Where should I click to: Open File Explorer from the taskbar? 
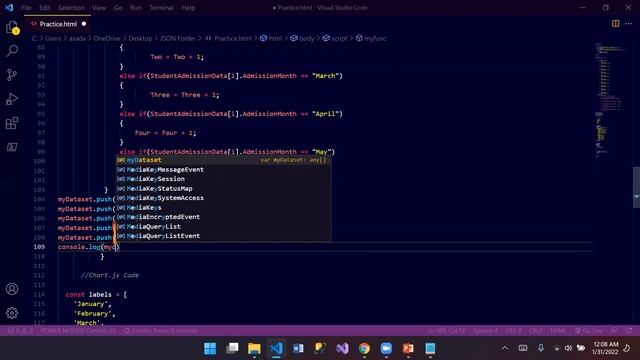254,349
